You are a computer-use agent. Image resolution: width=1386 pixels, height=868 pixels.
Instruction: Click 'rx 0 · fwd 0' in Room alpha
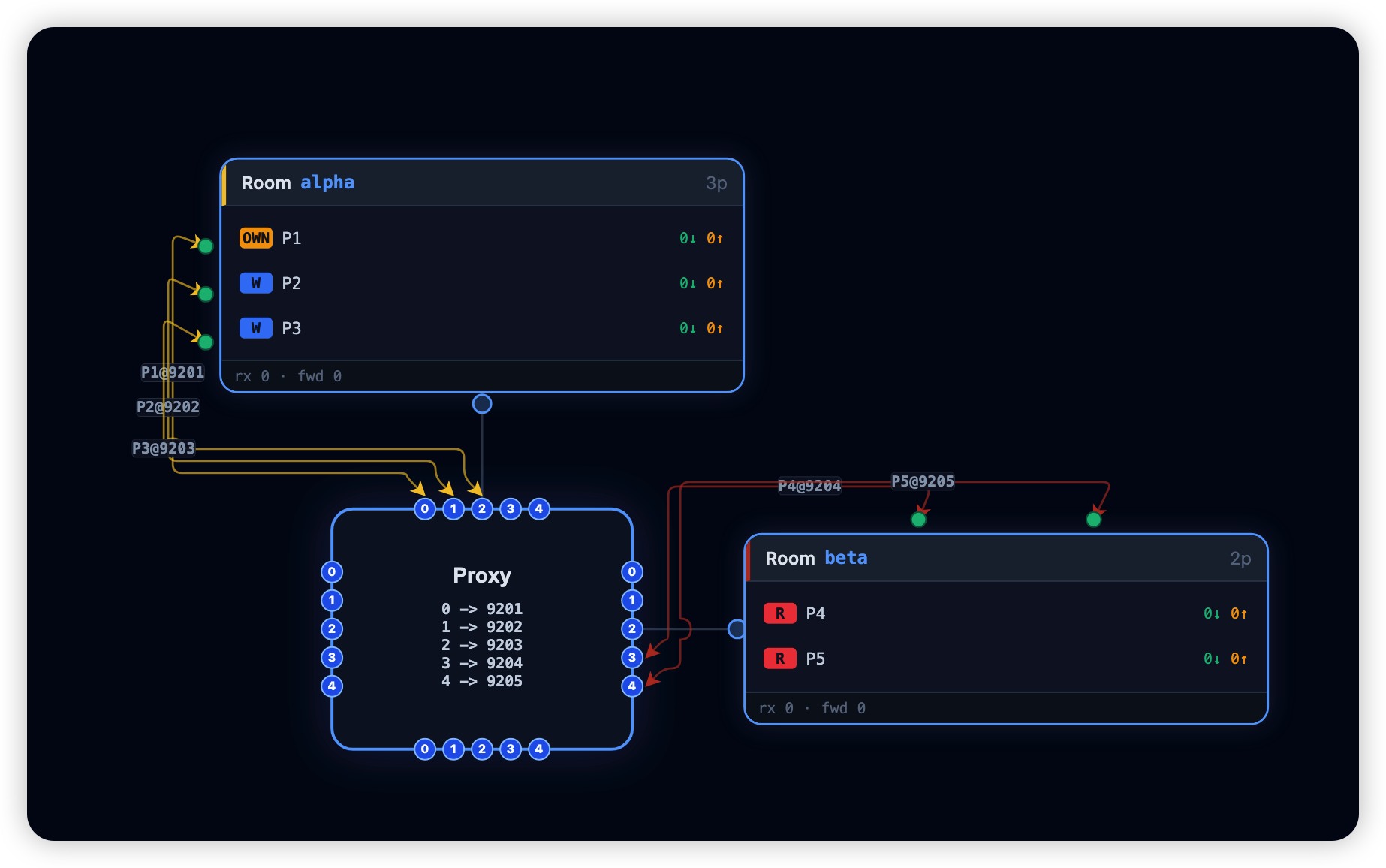tap(288, 376)
